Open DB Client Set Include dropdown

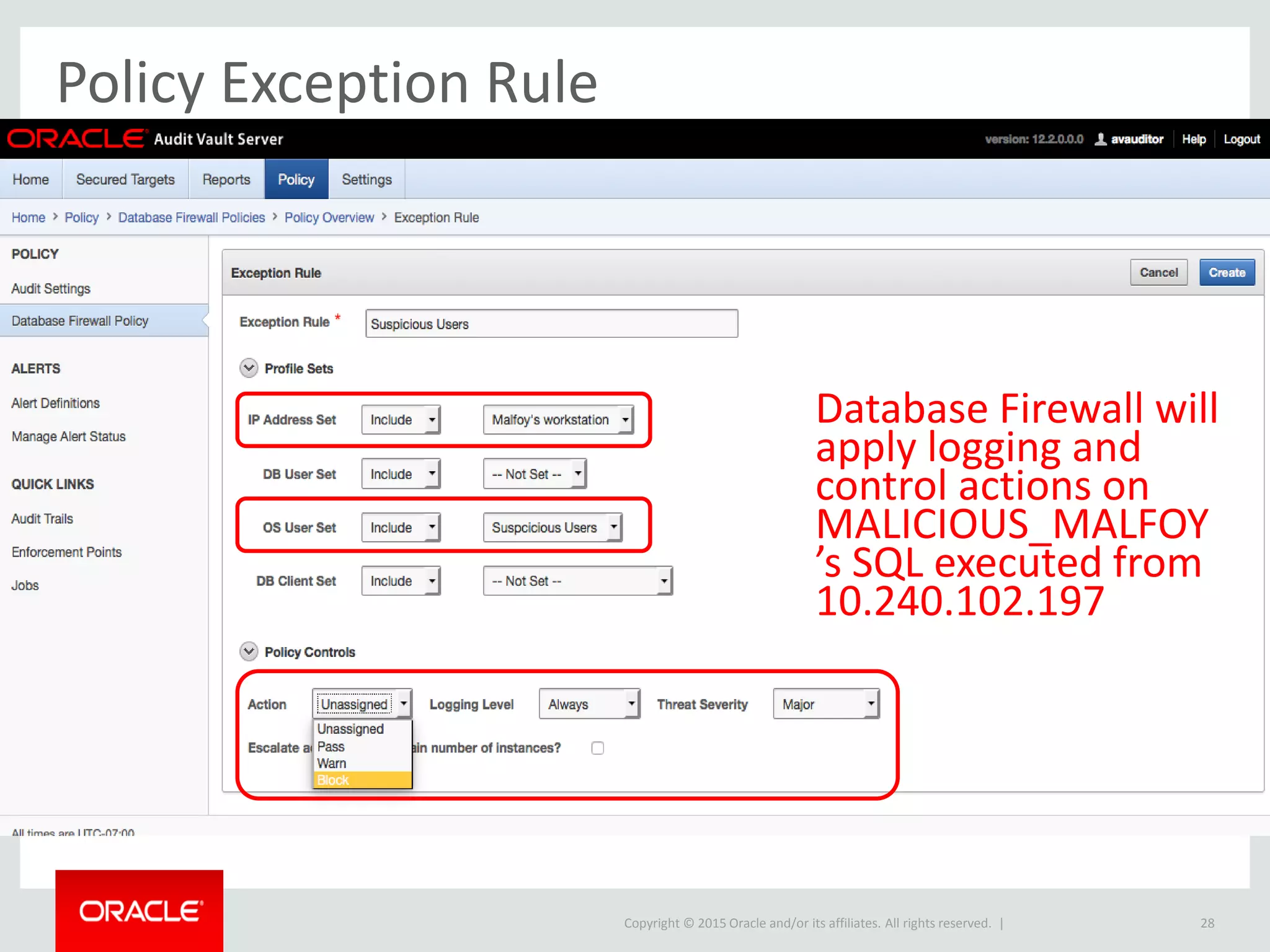pyautogui.click(x=401, y=581)
